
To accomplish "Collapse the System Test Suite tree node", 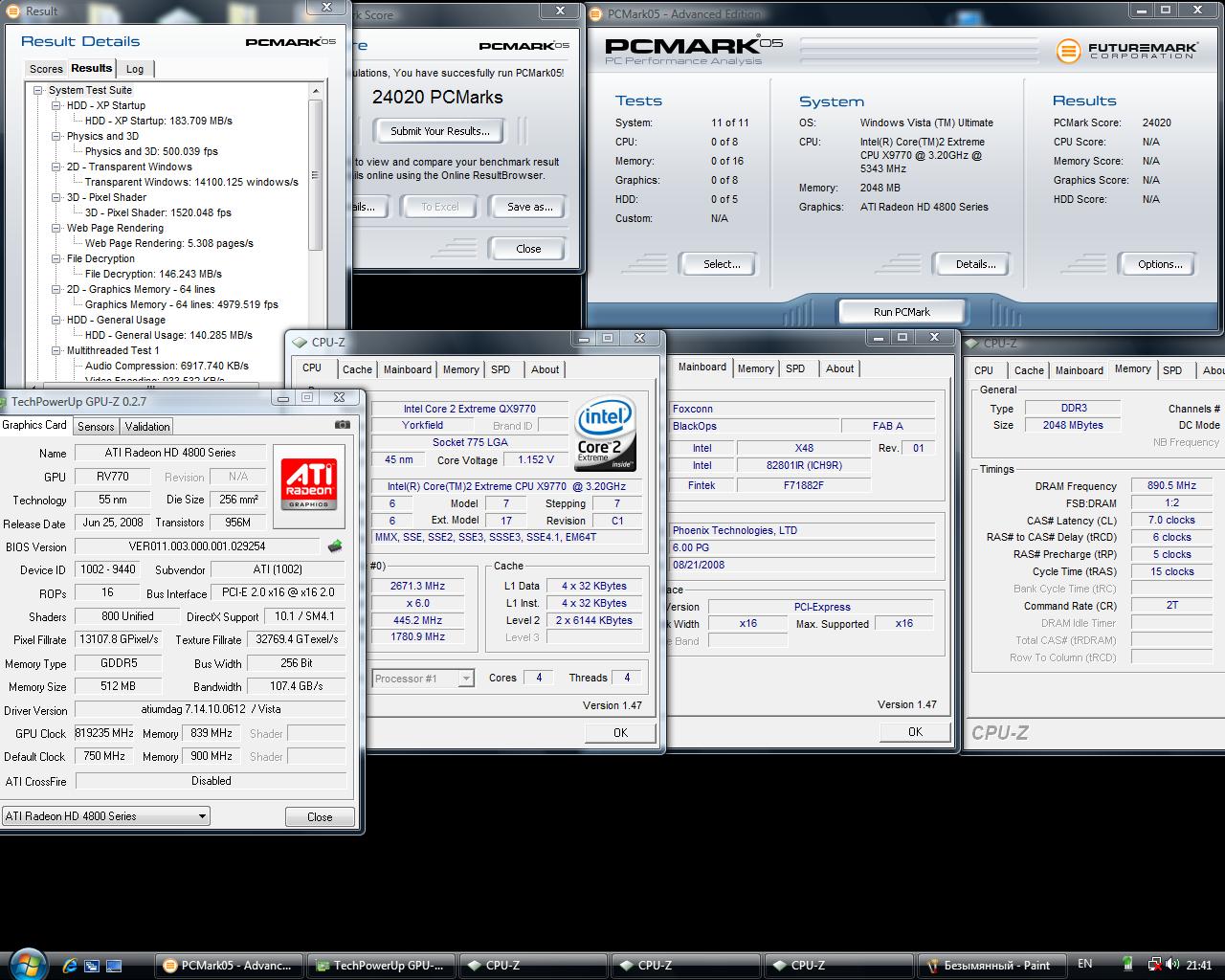I will coord(38,90).
